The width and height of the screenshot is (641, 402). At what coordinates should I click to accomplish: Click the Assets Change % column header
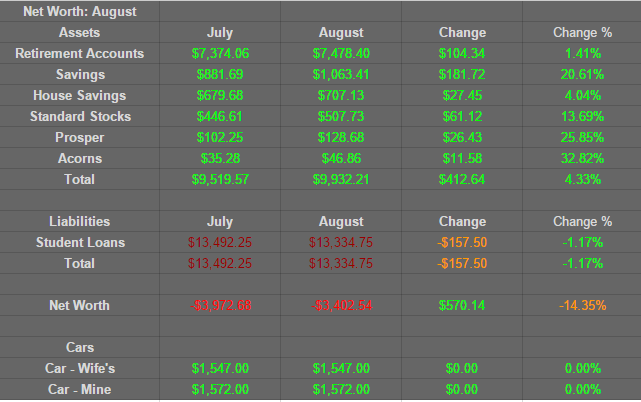click(581, 33)
